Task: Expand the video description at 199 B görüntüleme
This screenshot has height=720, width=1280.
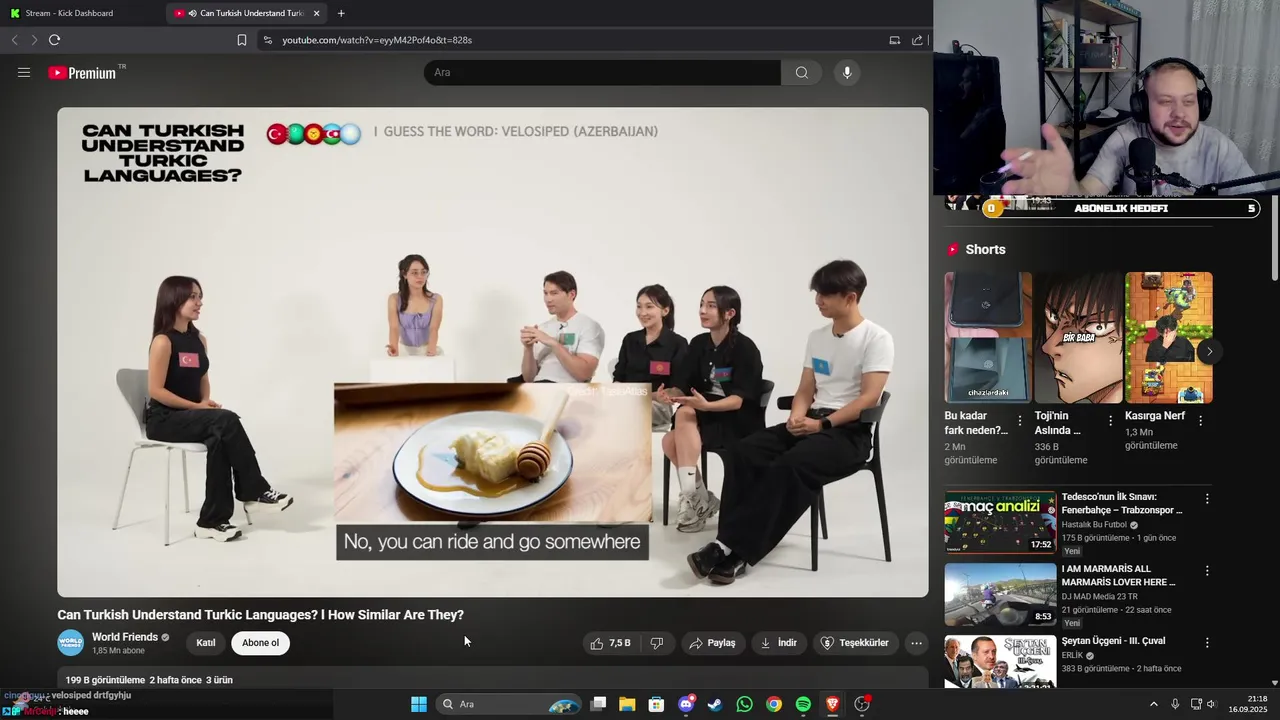Action: [x=493, y=680]
